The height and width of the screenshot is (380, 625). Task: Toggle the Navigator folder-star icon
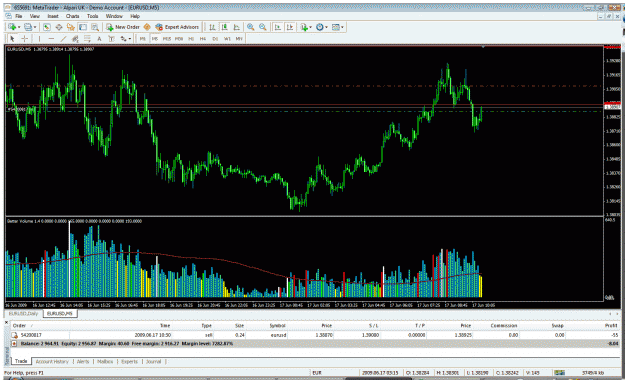pos(71,27)
